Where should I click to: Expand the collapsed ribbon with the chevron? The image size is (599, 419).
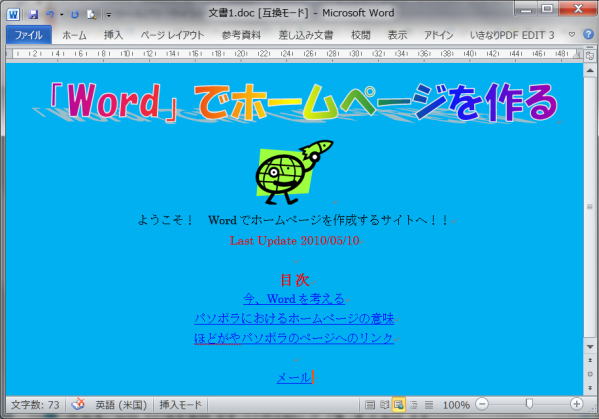(x=571, y=35)
